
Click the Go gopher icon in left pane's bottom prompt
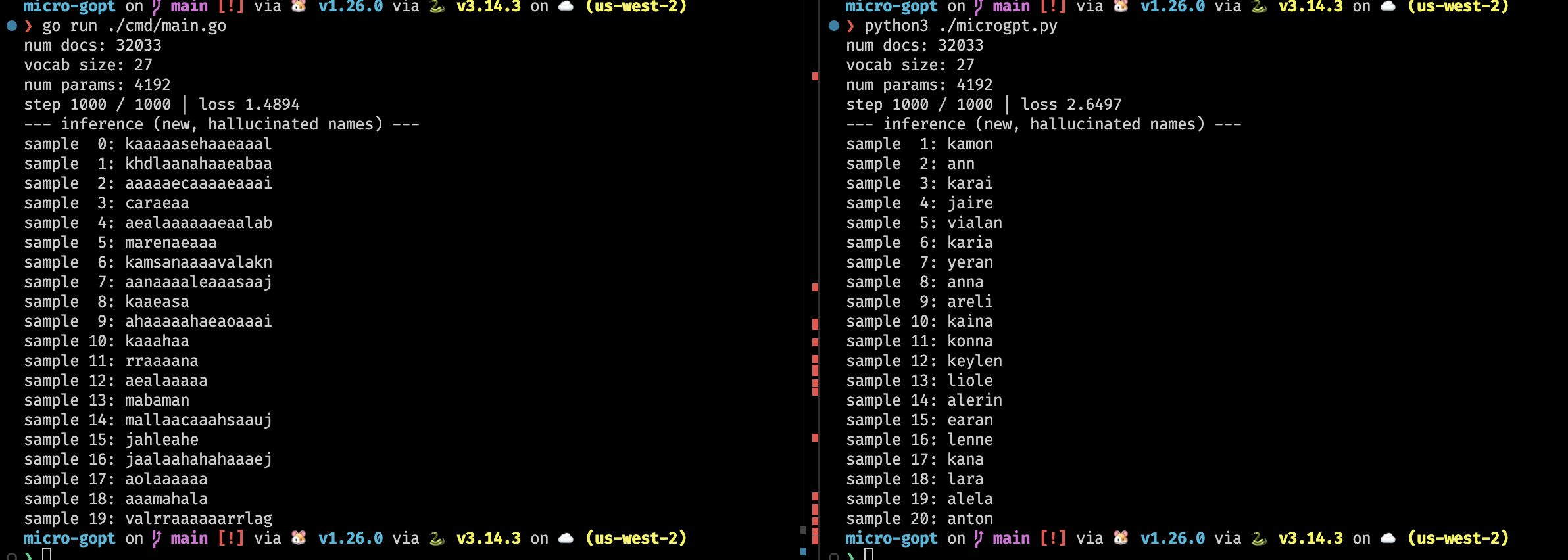coord(299,538)
